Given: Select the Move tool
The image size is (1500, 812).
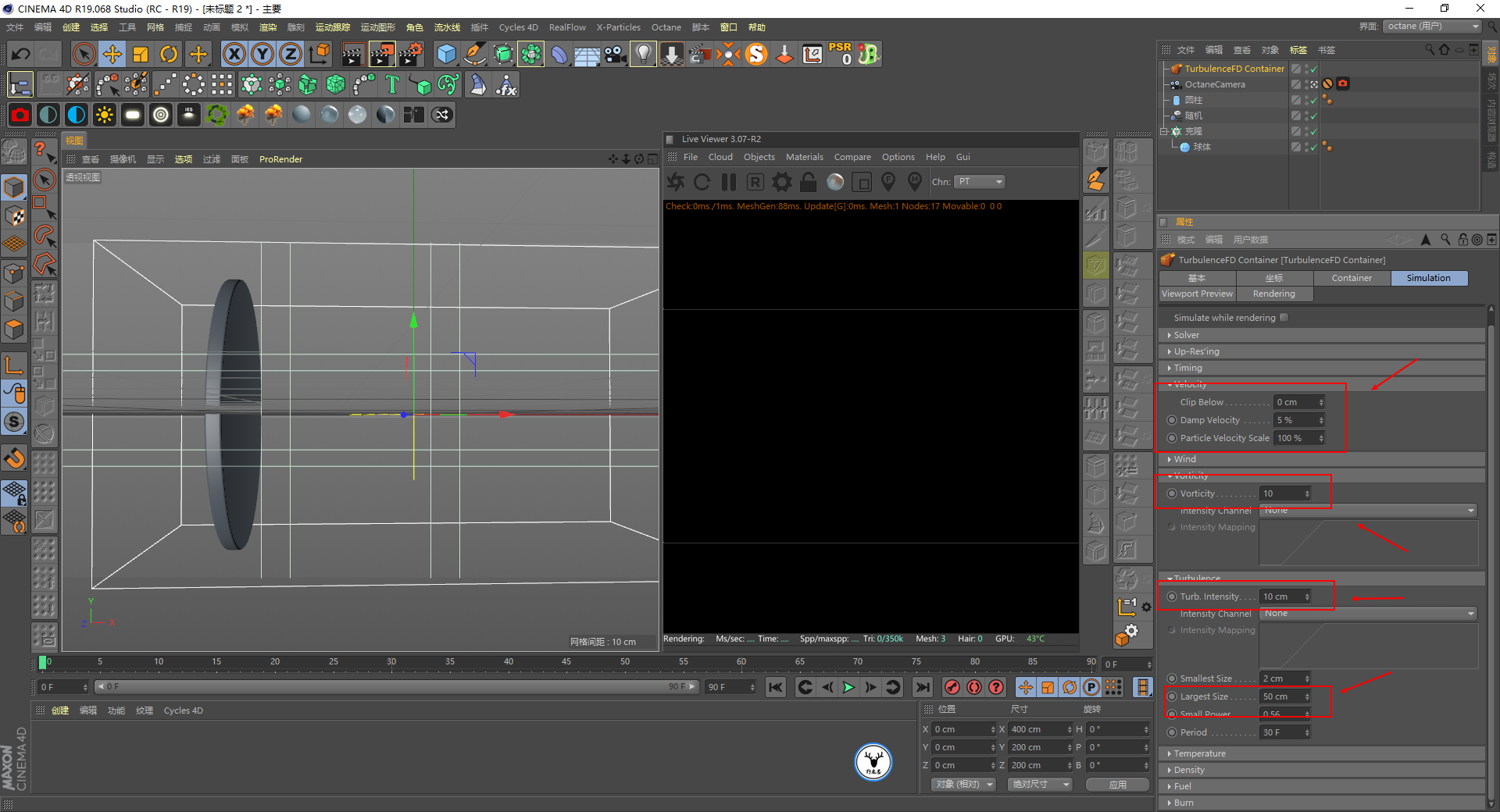Looking at the screenshot, I should tap(112, 54).
